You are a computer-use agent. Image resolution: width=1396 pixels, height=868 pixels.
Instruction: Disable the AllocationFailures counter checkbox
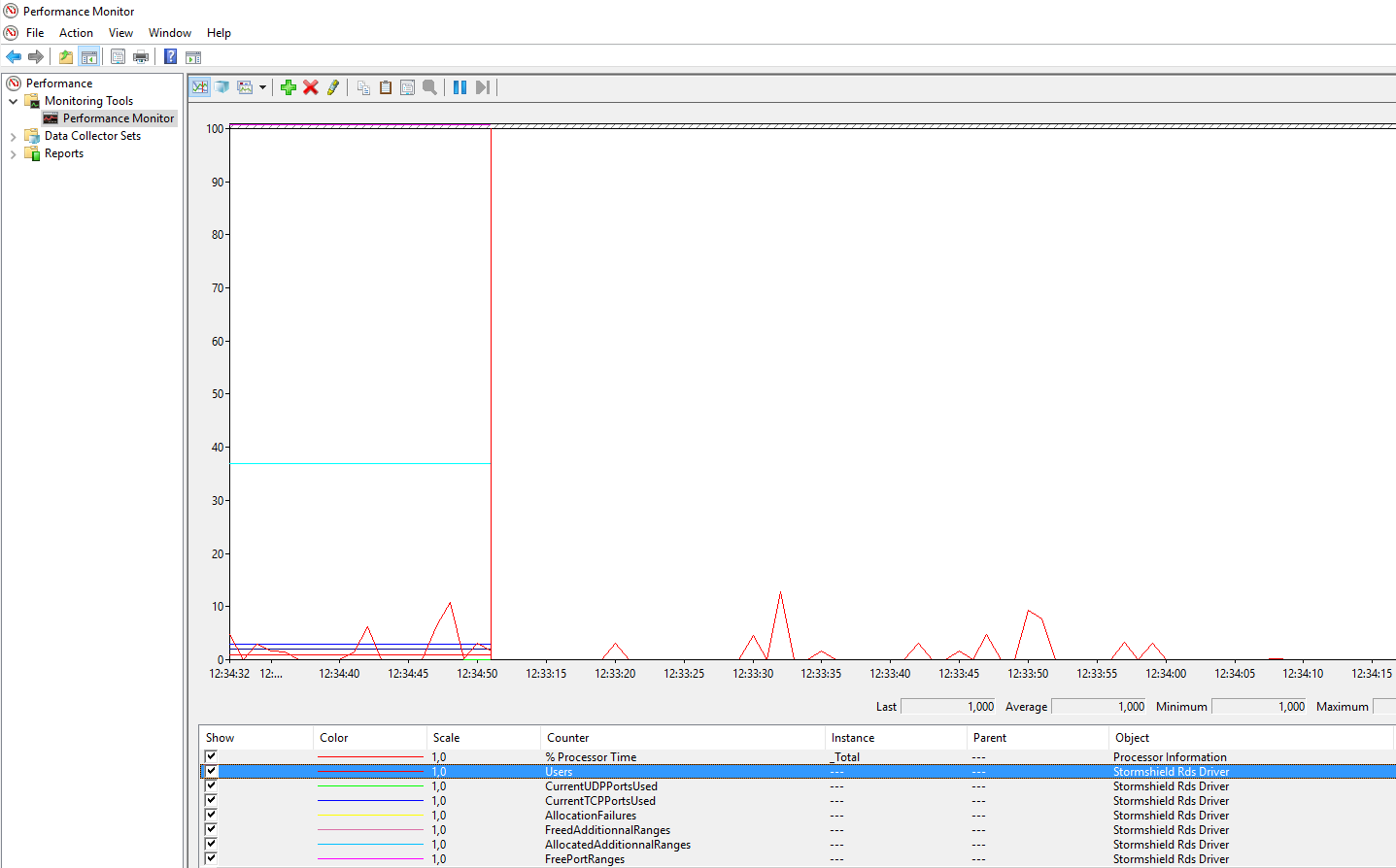(211, 815)
